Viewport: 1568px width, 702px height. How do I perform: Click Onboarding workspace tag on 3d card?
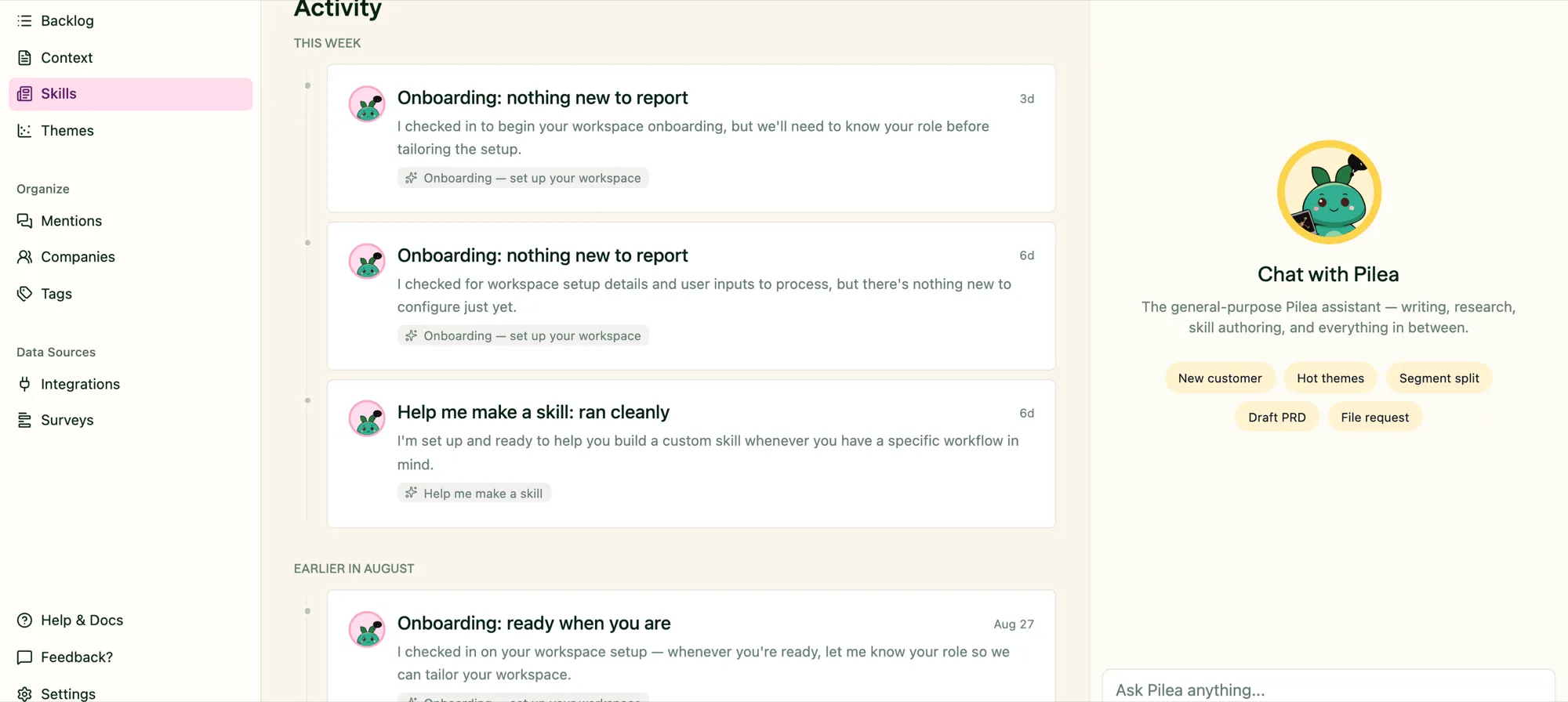[523, 178]
